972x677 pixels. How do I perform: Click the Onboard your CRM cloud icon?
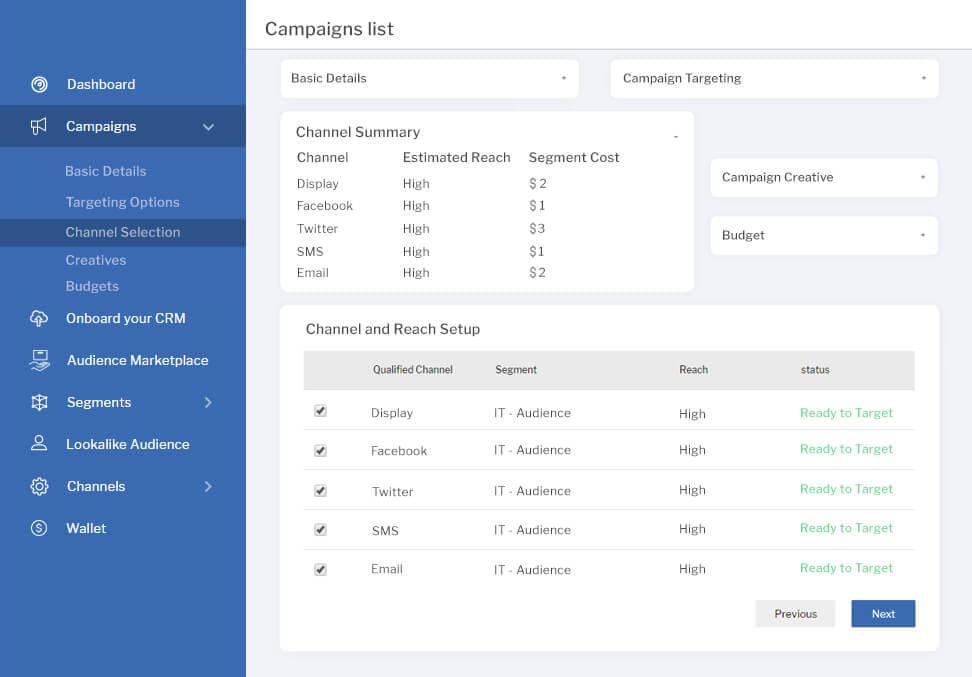click(x=38, y=318)
